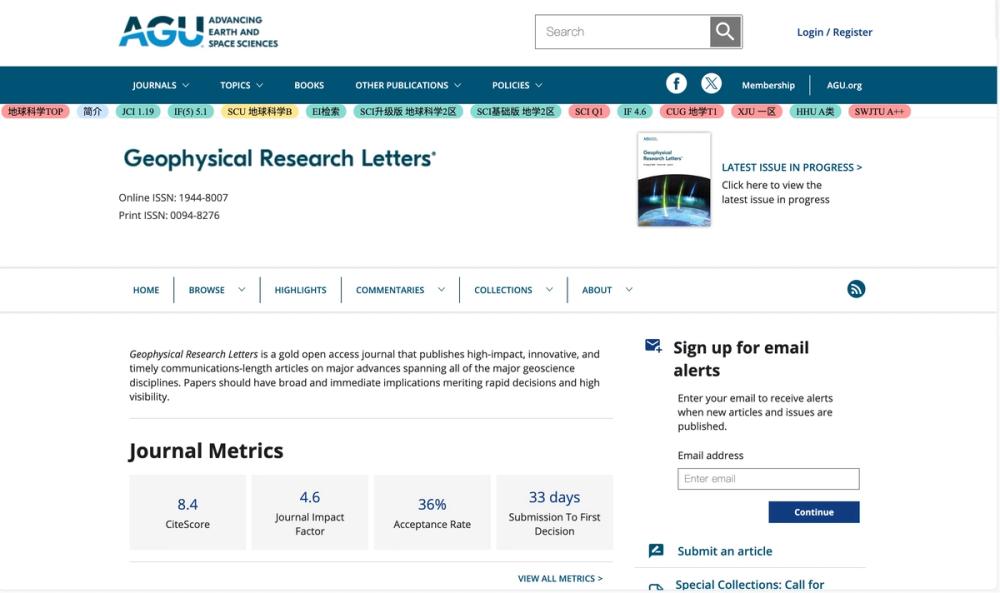The image size is (1000, 593).
Task: Open VIEW ALL METRICS link
Action: tap(560, 578)
